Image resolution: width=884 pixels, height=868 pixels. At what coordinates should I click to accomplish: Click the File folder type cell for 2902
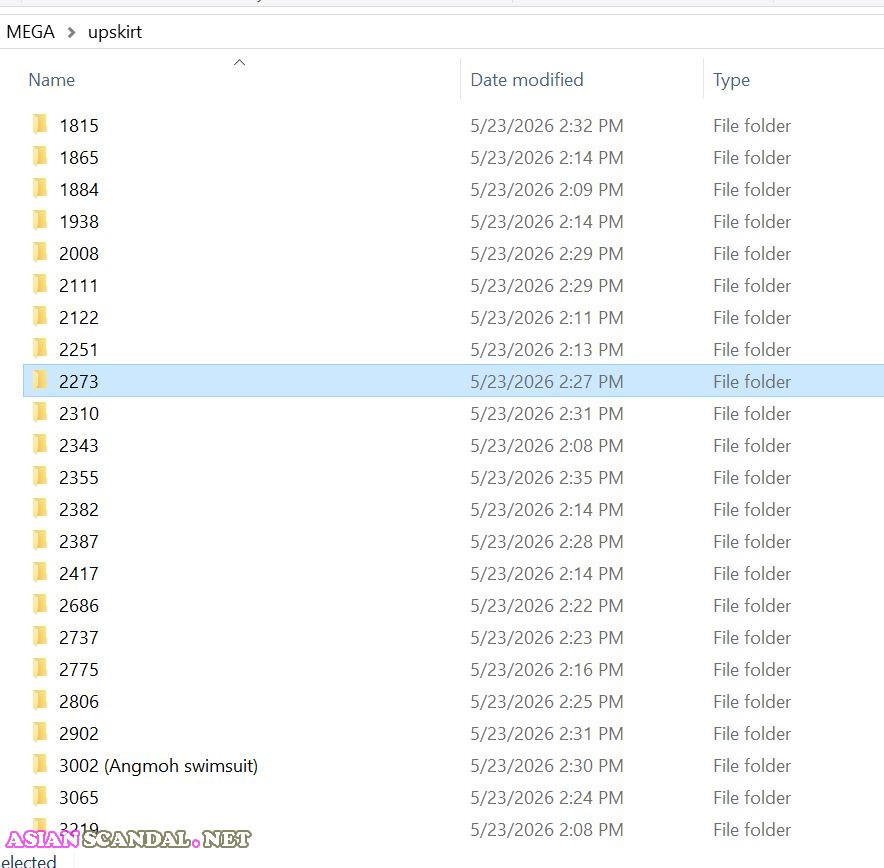click(752, 734)
